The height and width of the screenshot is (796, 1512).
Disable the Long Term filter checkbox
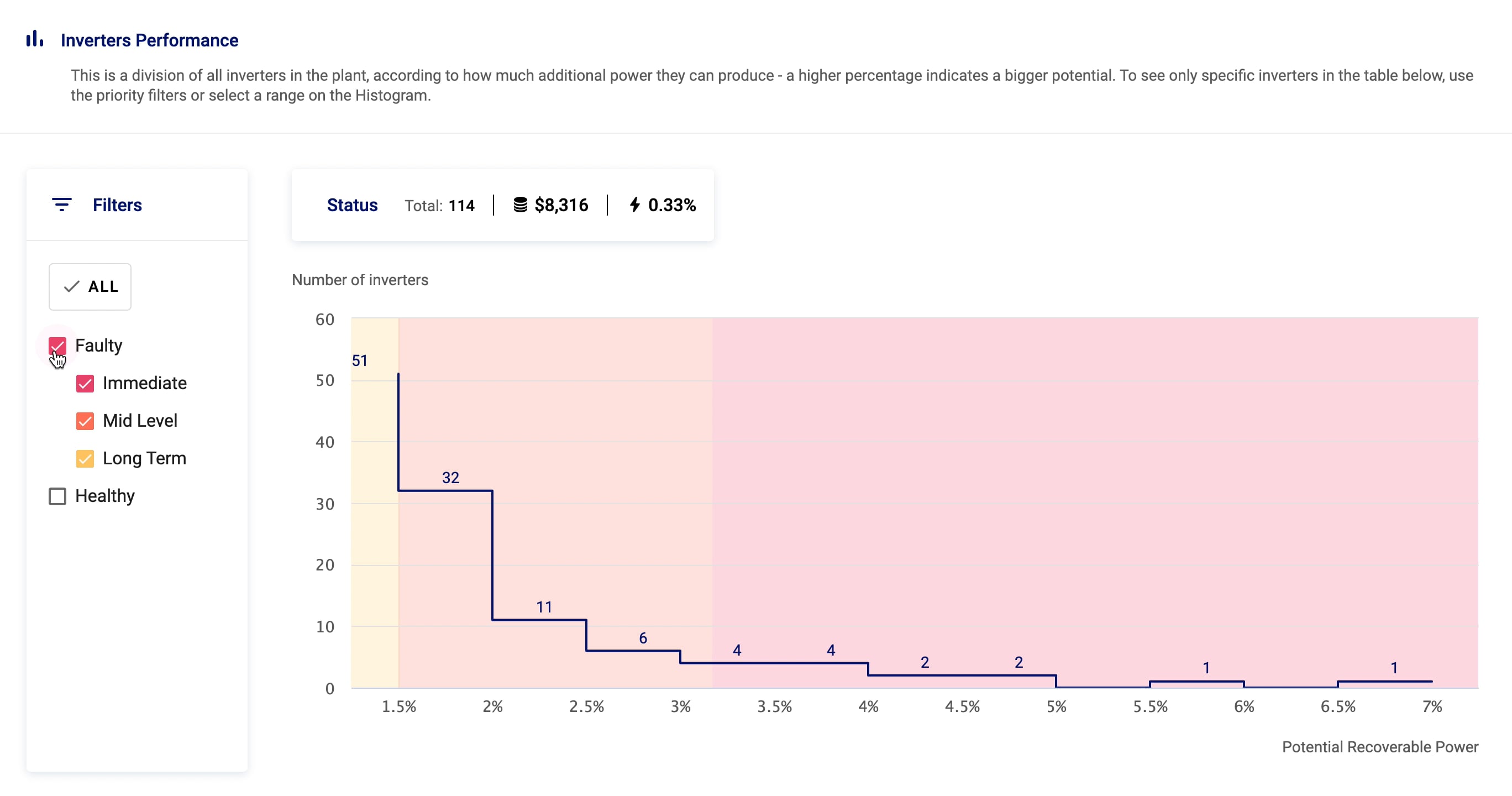[x=85, y=458]
